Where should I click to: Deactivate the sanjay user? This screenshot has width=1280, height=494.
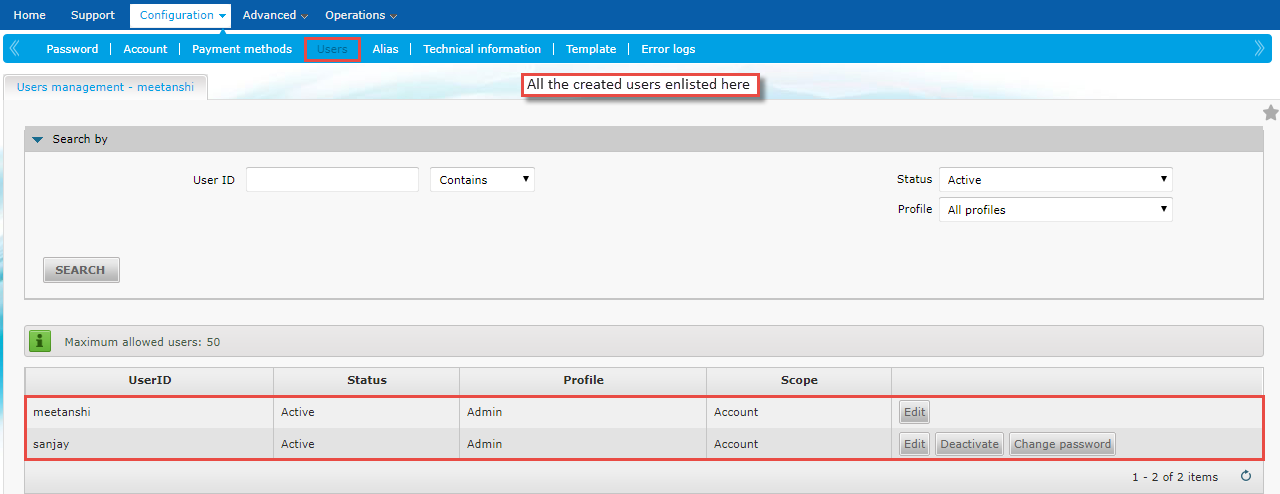[970, 444]
